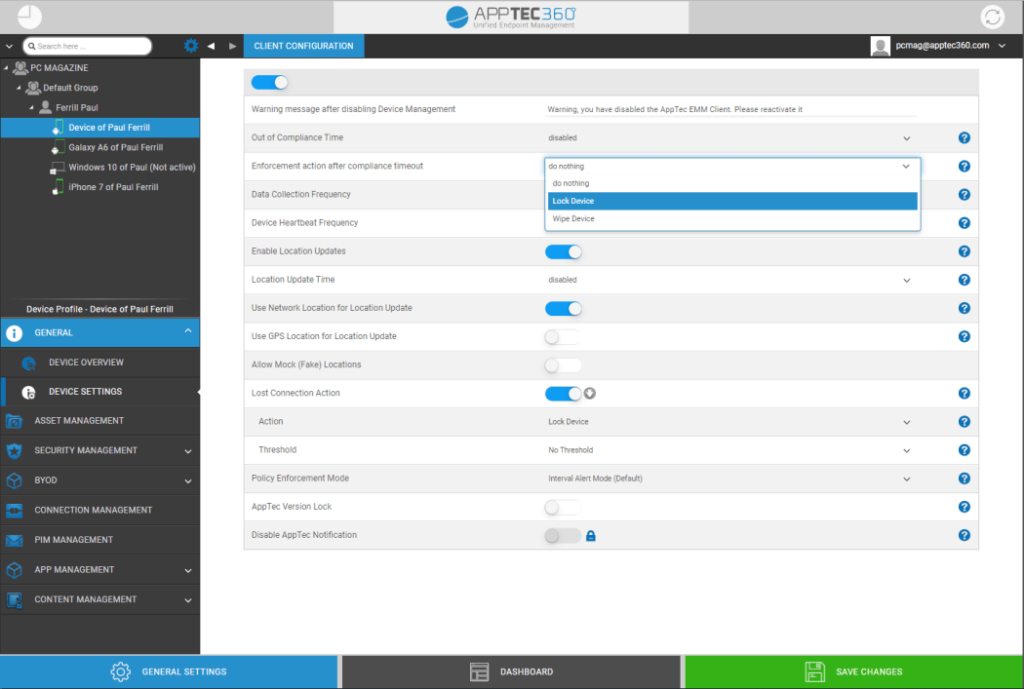Open the blue gear settings icon
This screenshot has width=1024, height=689.
pyautogui.click(x=191, y=46)
